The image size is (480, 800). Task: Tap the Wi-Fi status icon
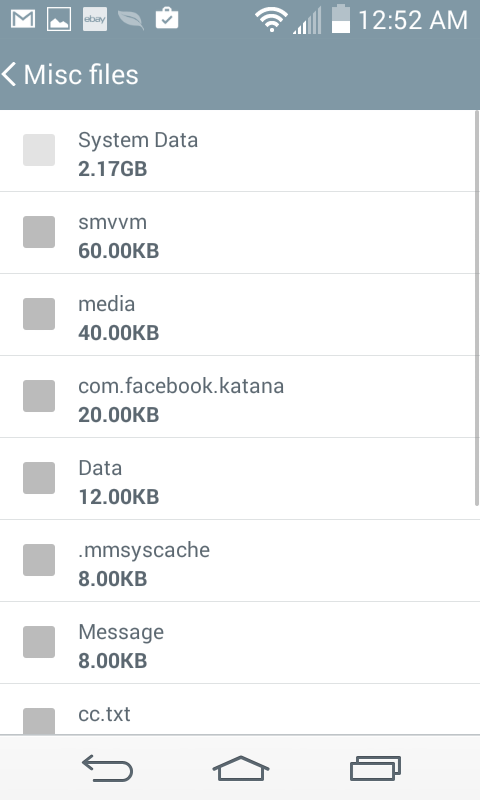(x=271, y=20)
